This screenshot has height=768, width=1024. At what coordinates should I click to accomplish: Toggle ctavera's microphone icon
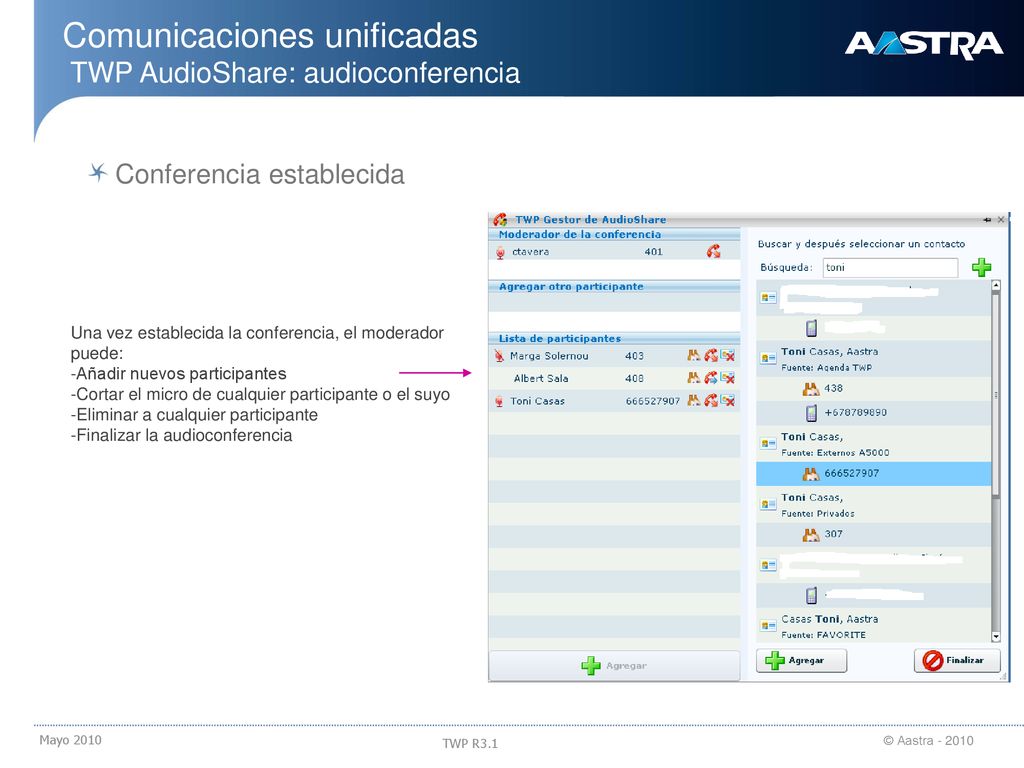coord(500,252)
